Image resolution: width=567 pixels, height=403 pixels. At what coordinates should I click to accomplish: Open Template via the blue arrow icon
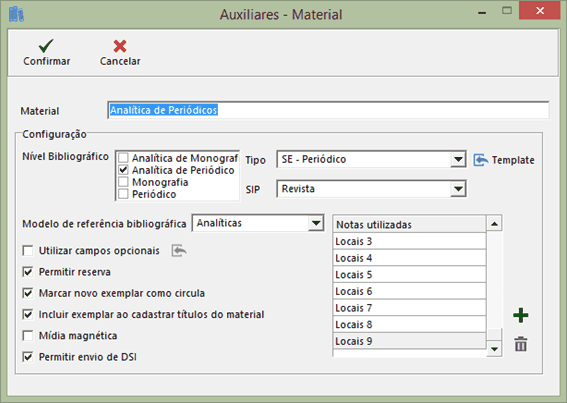481,160
